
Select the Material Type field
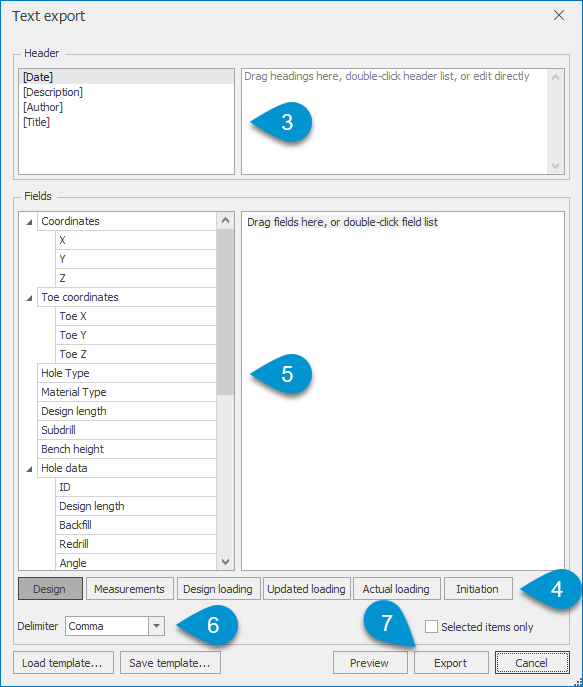click(127, 392)
